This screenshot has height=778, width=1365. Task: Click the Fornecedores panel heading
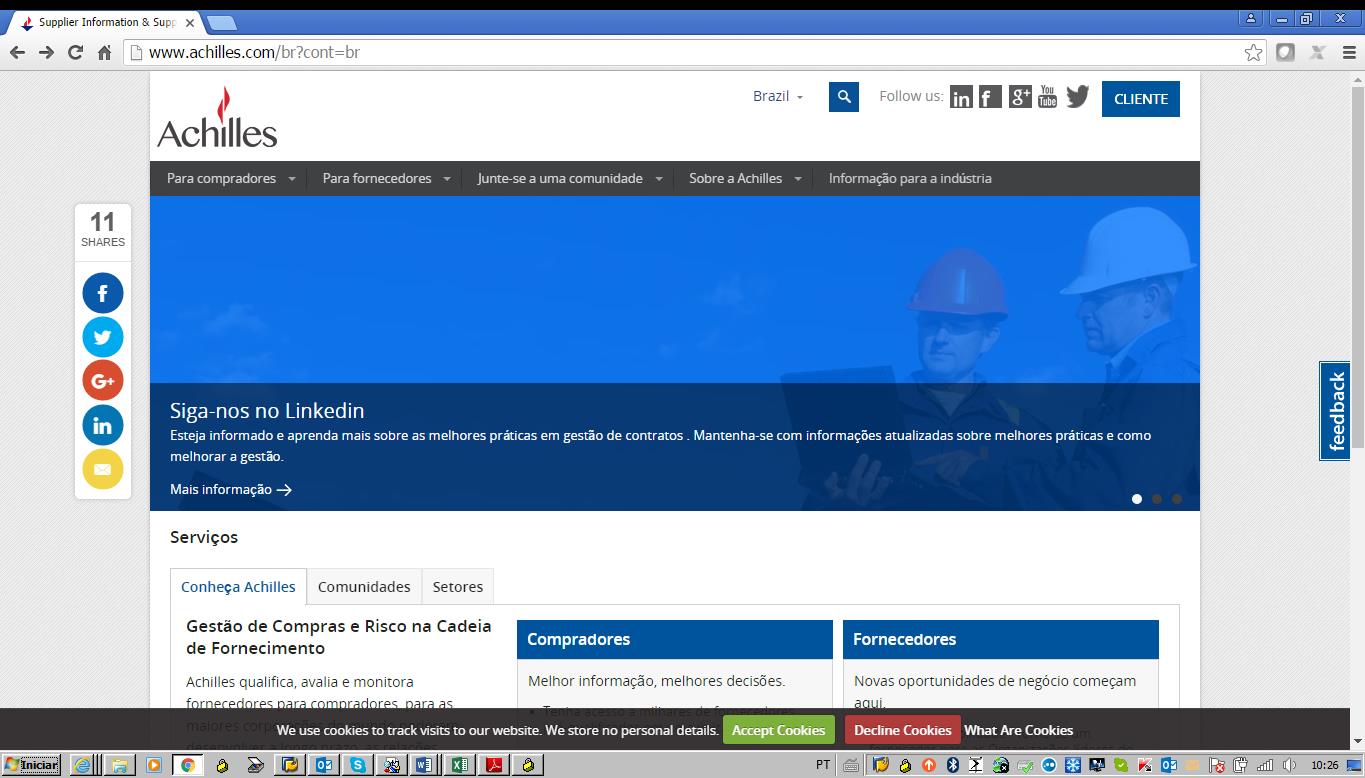(x=1001, y=639)
